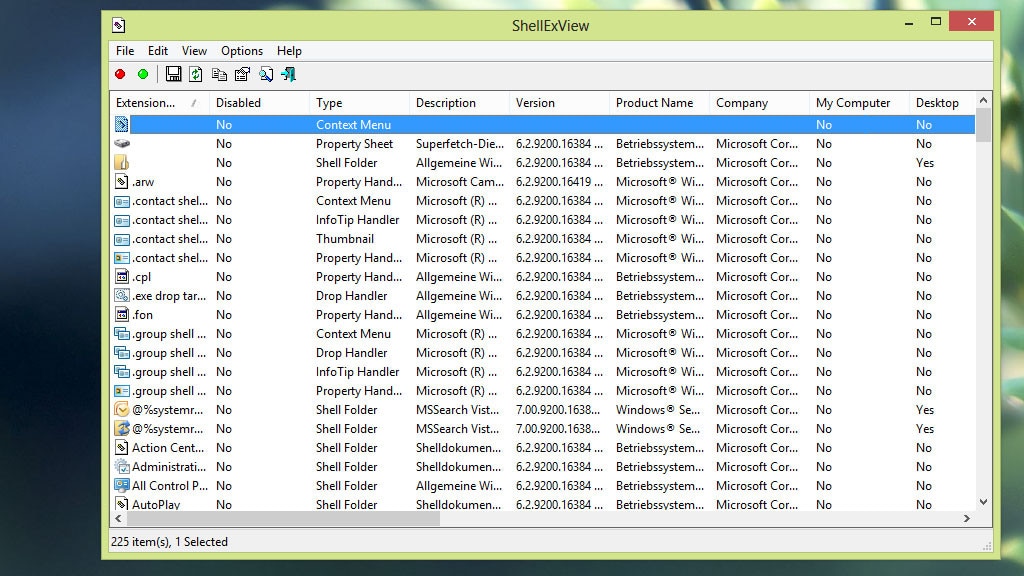Image resolution: width=1024 pixels, height=576 pixels.
Task: Click the horizontal scrollbar thumb
Action: [283, 519]
